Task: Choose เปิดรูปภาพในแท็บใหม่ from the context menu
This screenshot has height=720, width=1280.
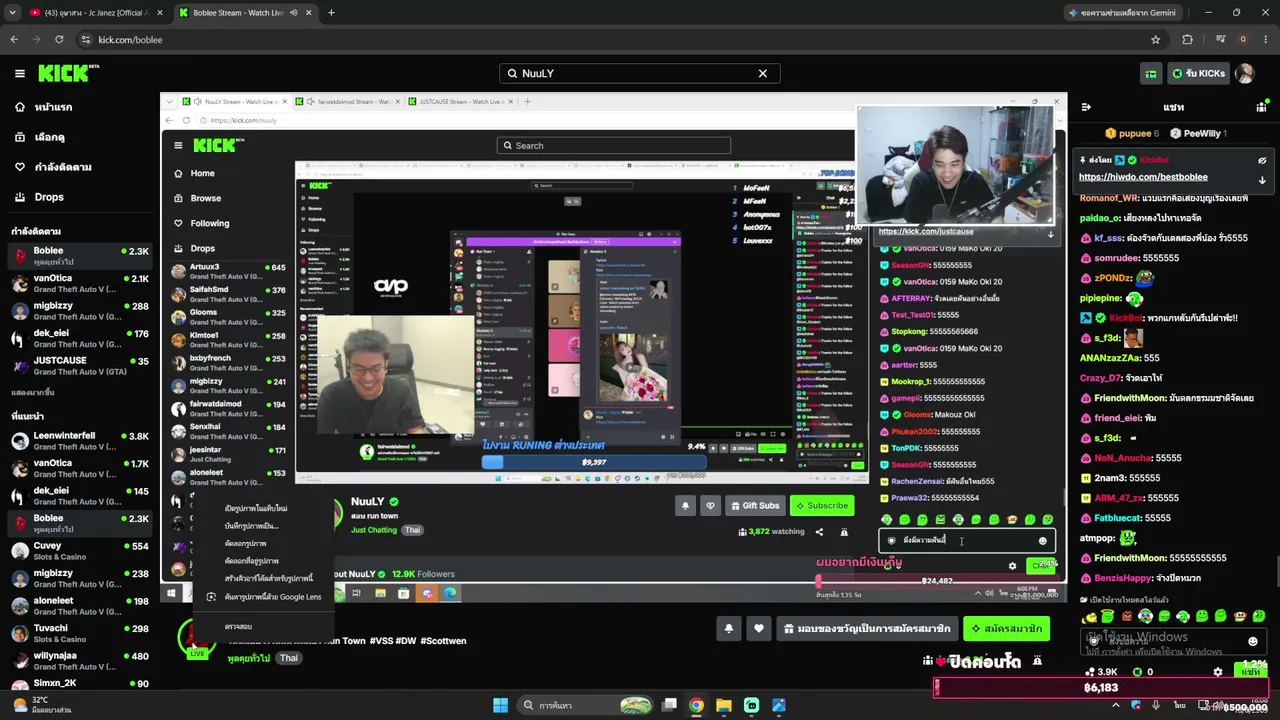Action: (x=256, y=508)
